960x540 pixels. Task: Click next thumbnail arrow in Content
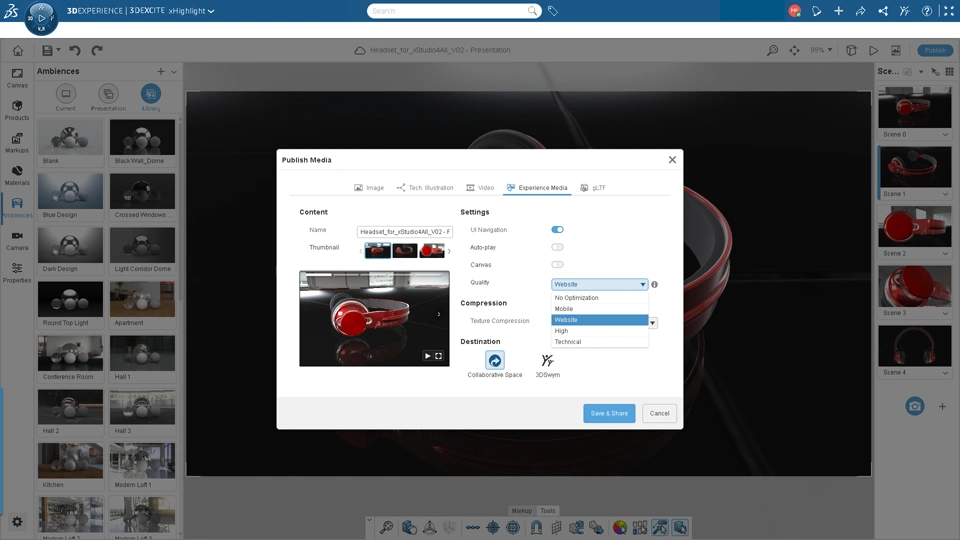click(449, 251)
